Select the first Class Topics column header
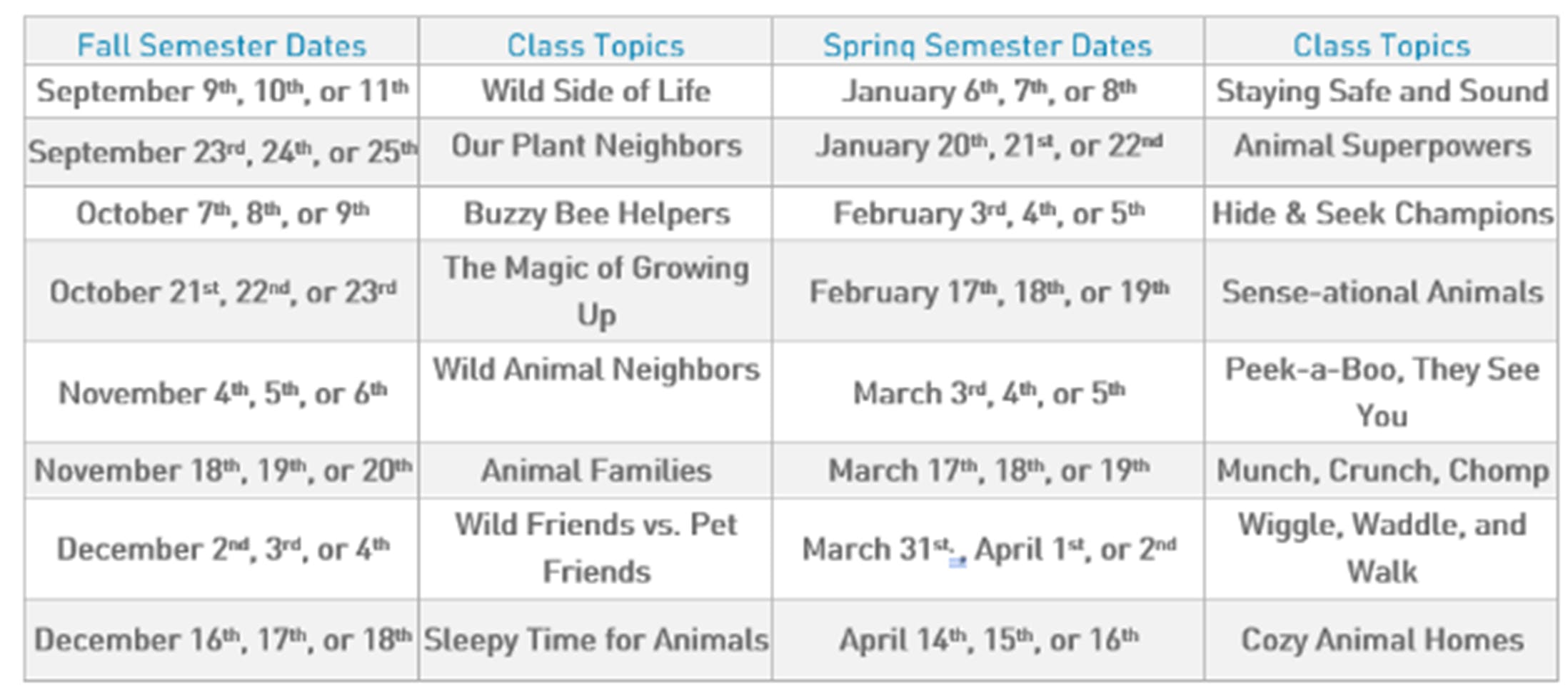Screen dimensions: 1568x693 [595, 46]
